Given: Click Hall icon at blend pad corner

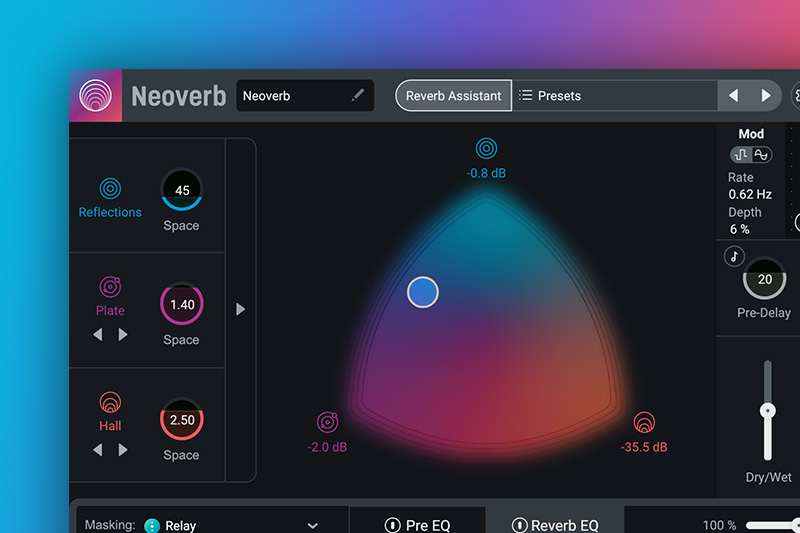Looking at the screenshot, I should click(x=644, y=422).
